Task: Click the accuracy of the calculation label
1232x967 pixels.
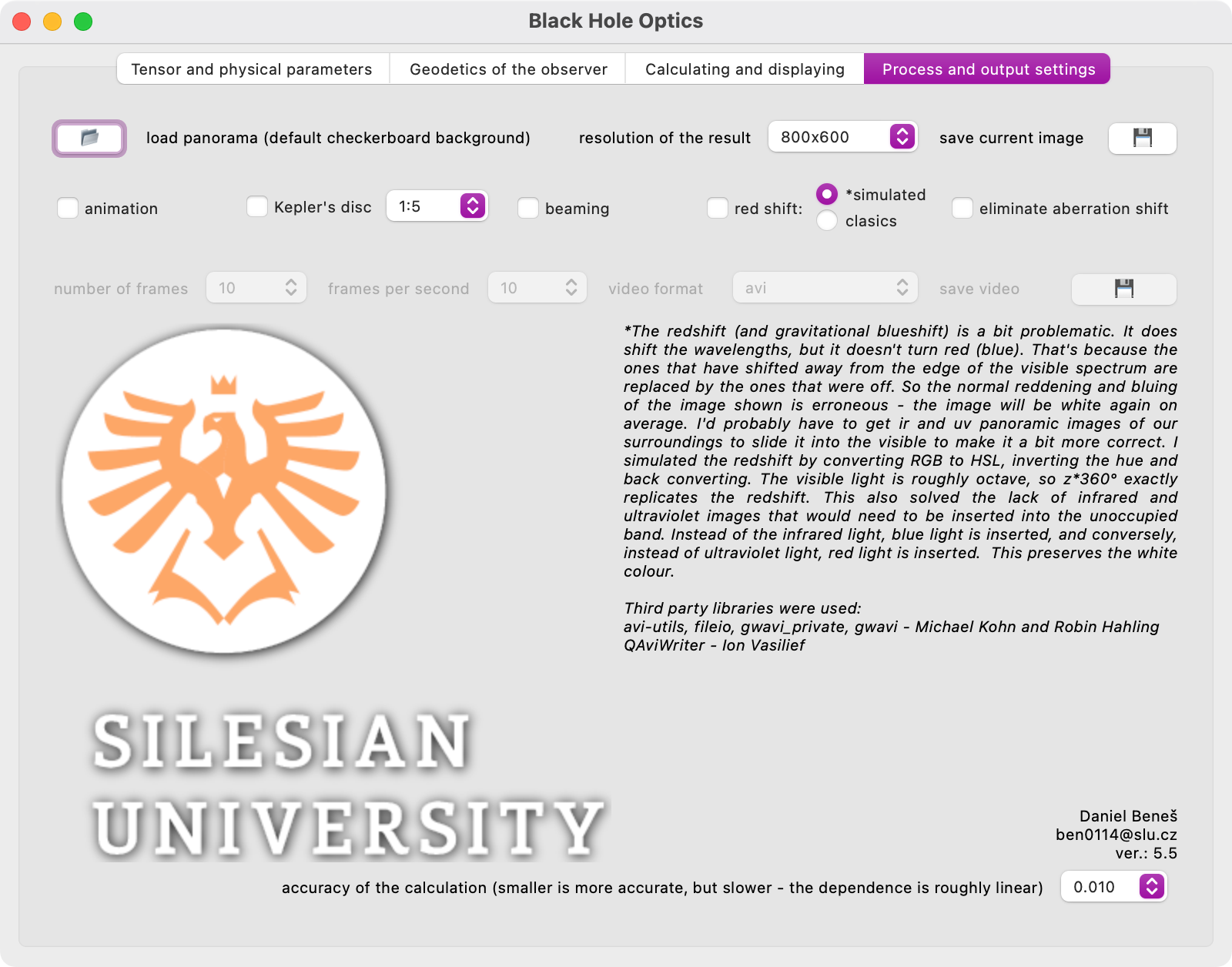Action: point(662,888)
